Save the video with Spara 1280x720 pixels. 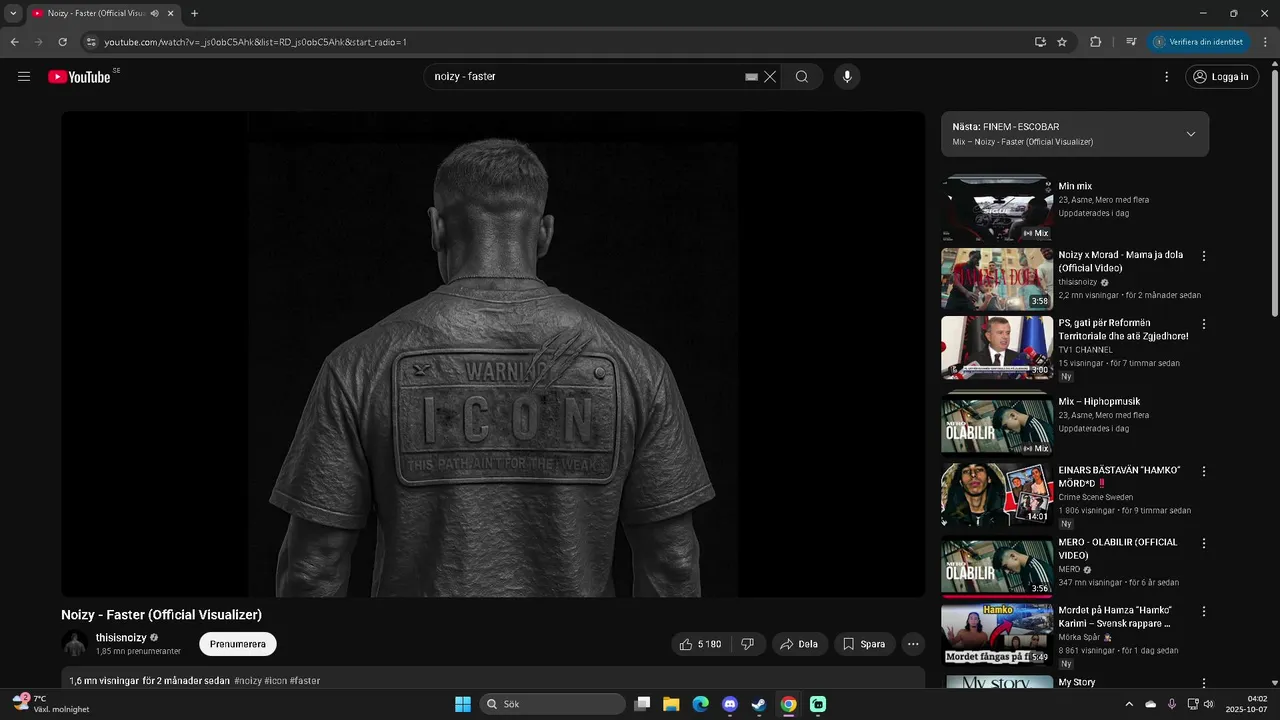click(864, 644)
